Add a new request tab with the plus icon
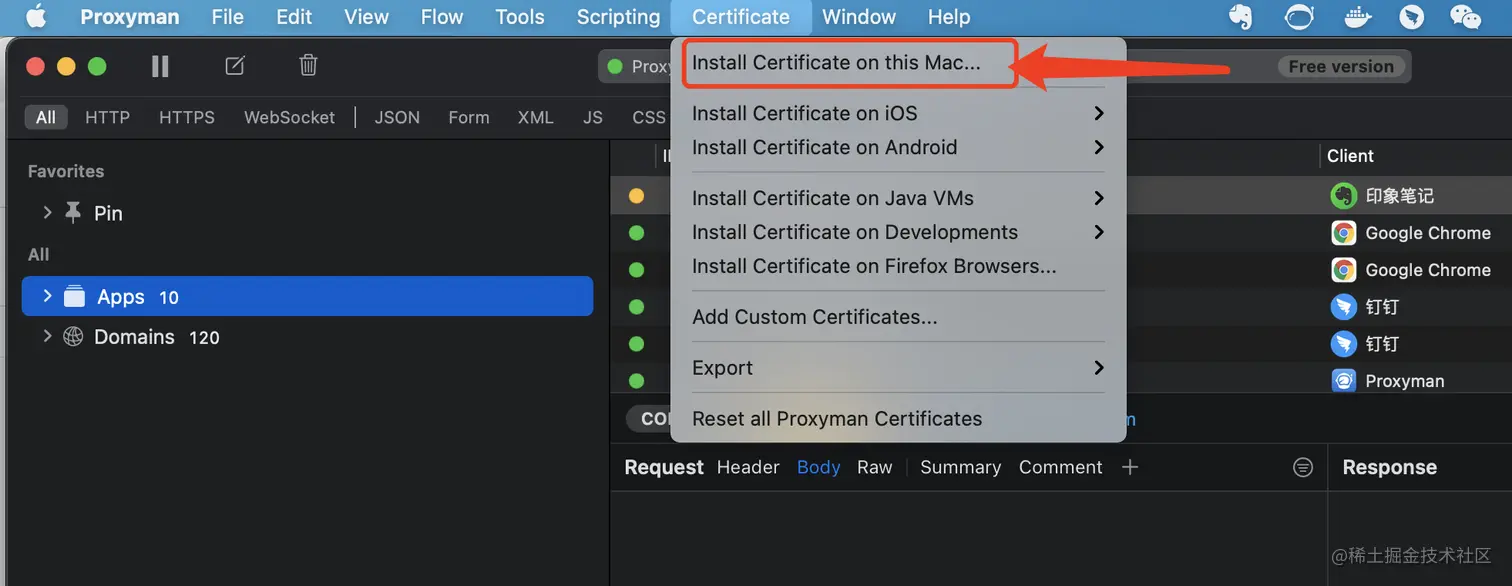The image size is (1512, 586). [1130, 467]
